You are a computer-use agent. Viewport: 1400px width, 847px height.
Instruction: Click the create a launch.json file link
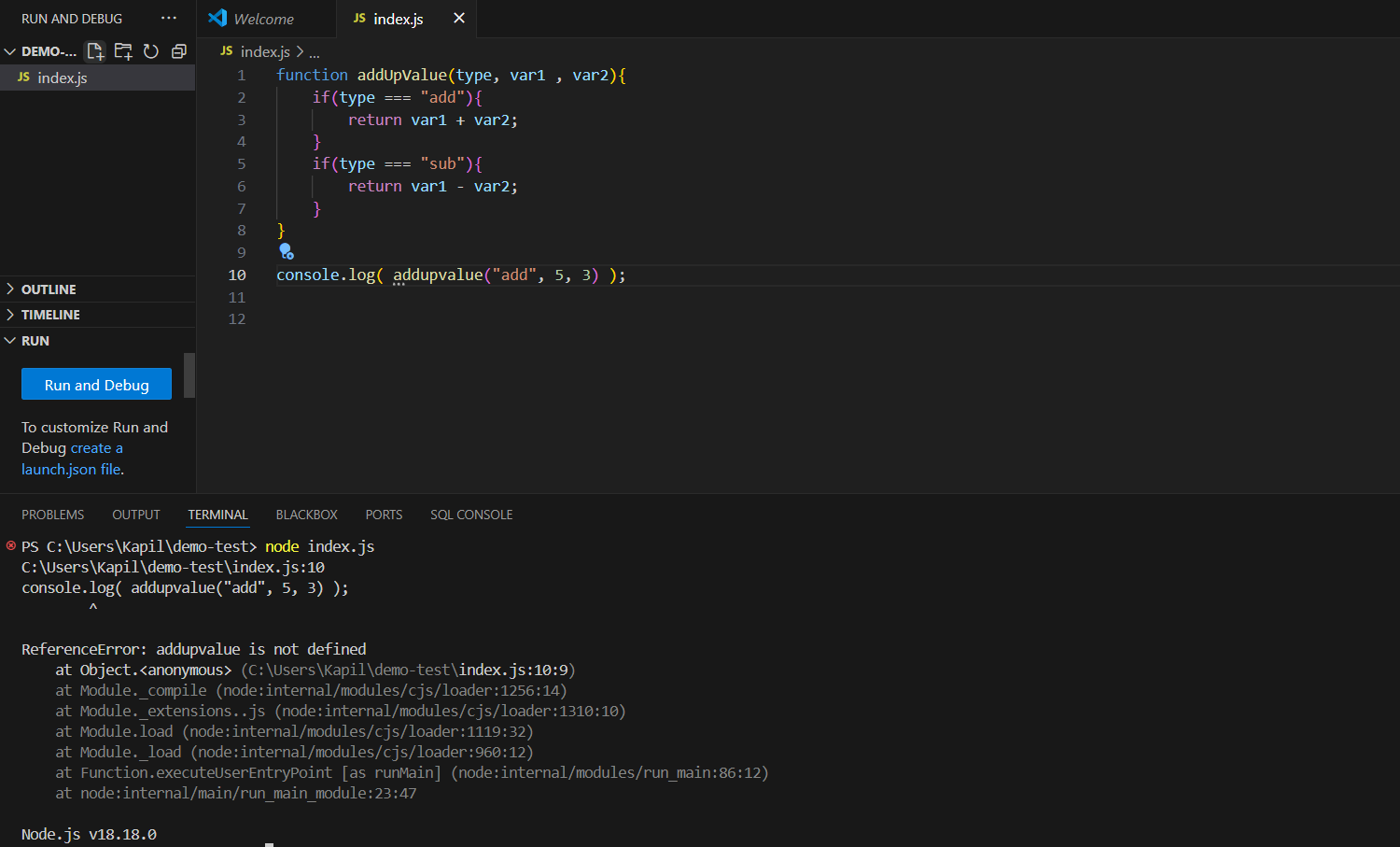pyautogui.click(x=72, y=459)
